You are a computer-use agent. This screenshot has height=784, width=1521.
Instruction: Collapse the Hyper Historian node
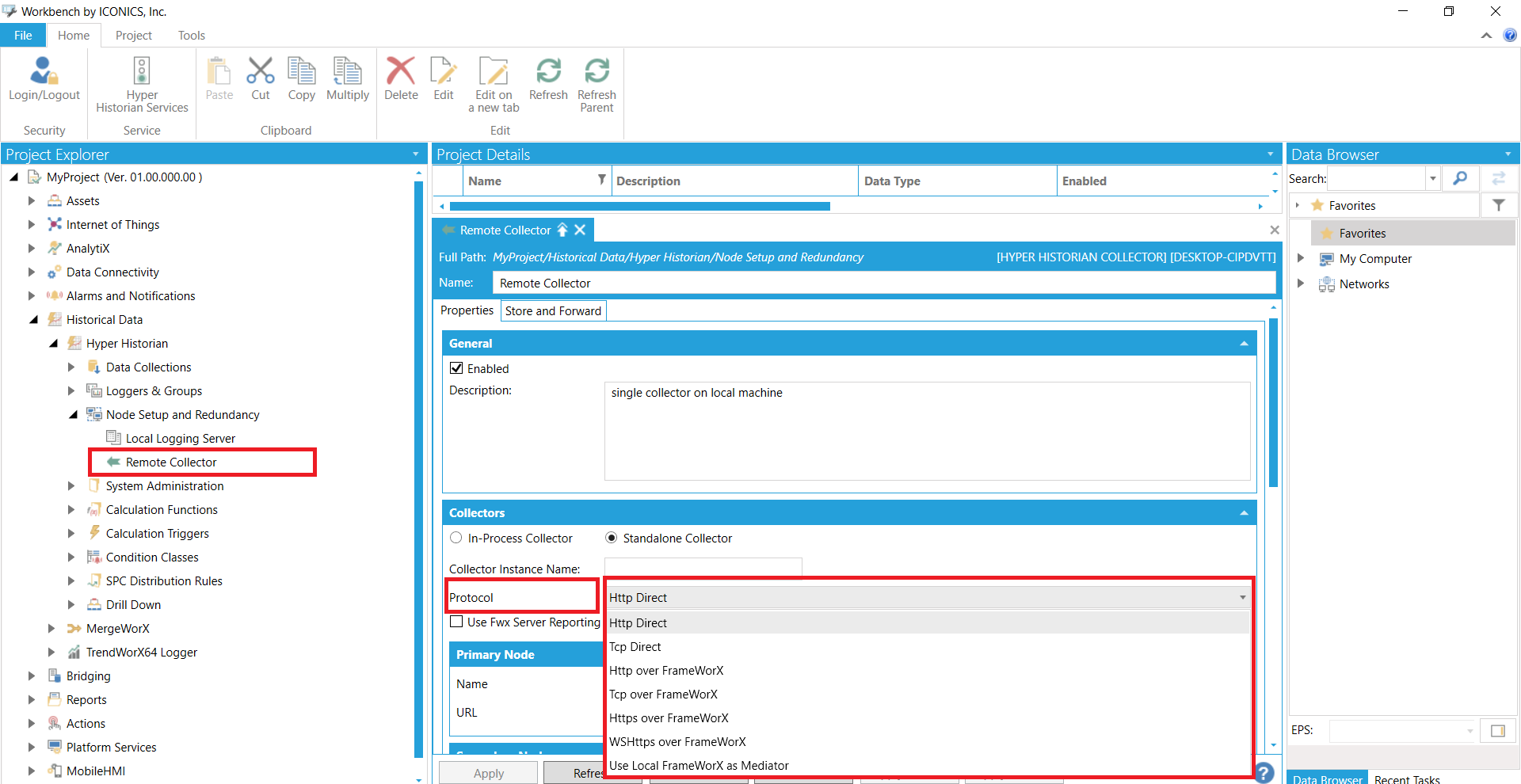(x=53, y=344)
